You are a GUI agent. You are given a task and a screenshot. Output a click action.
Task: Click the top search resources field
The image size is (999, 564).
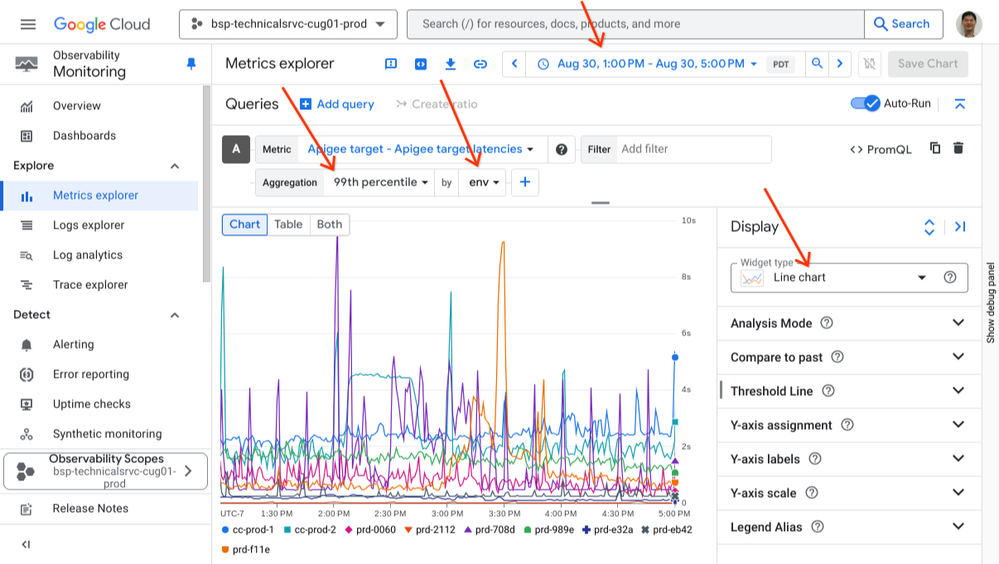636,24
